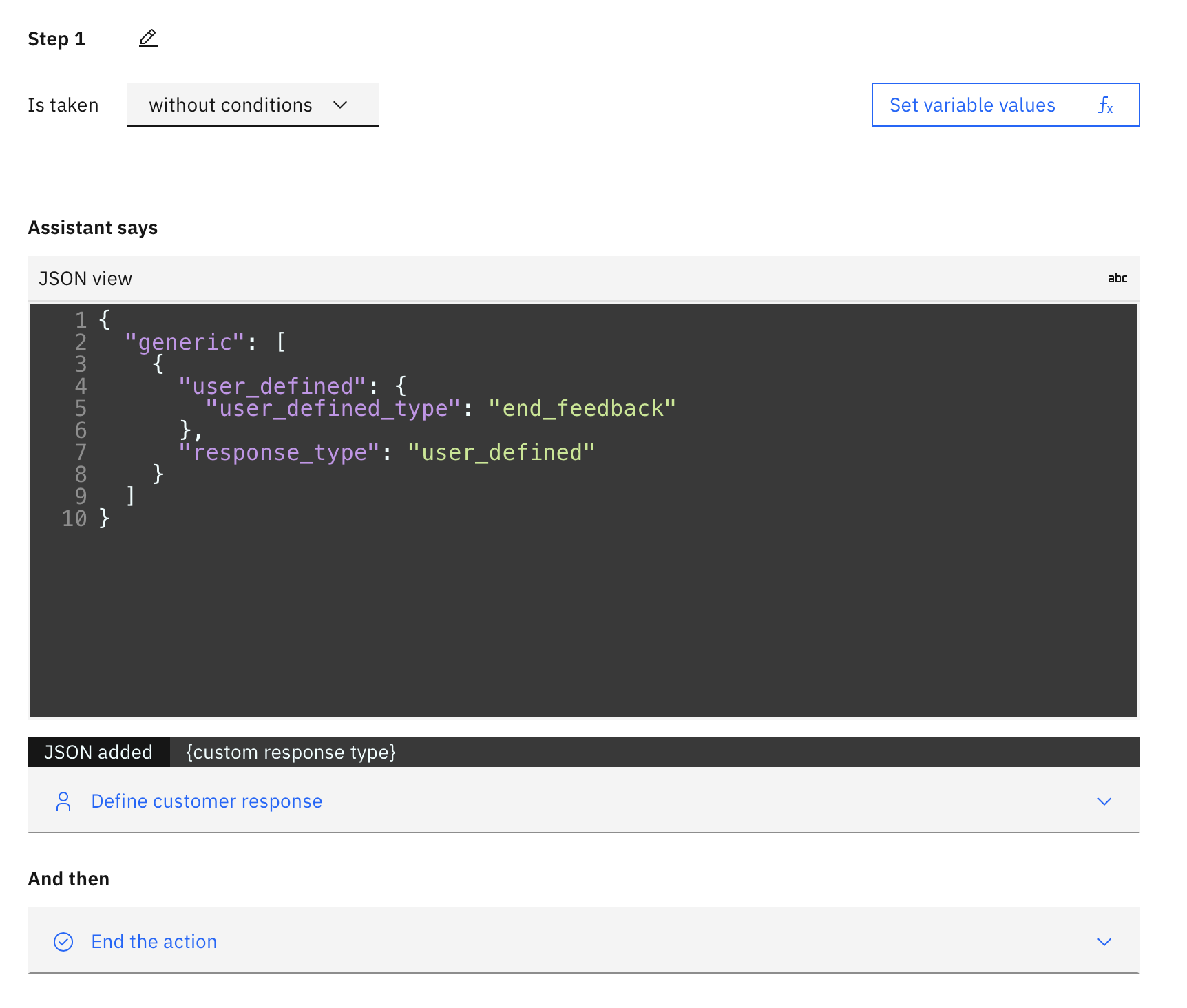Select the Define customer response link text
Viewport: 1187px width, 1008px height.
coord(207,801)
